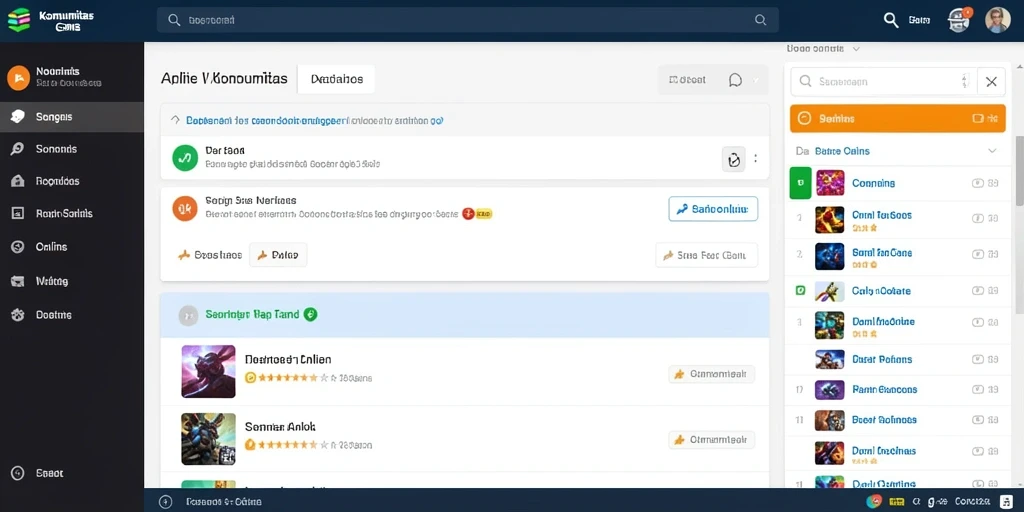Toggle the green marker beside Connains row
Screen dimensions: 1024x512
[x=801, y=183]
